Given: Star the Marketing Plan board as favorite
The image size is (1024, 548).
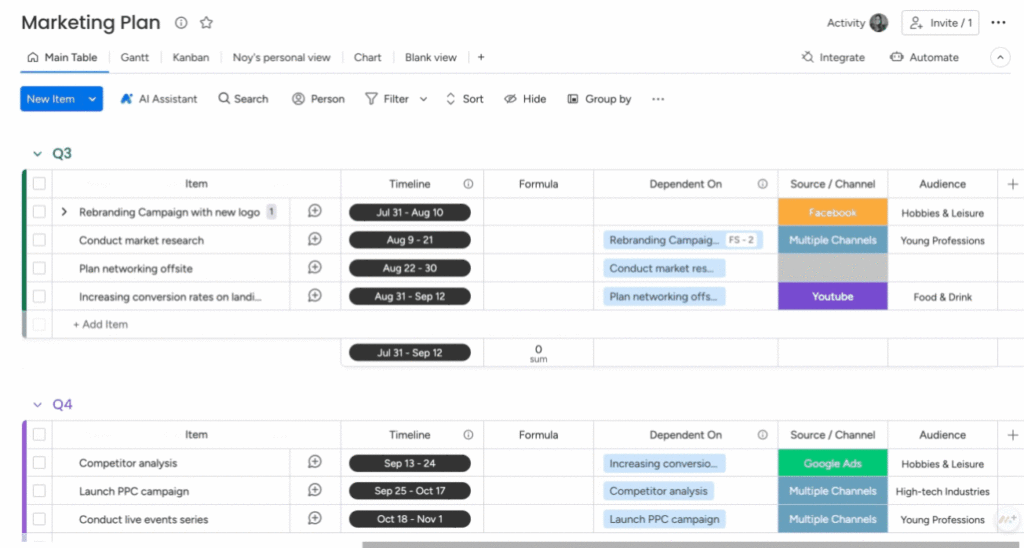Looking at the screenshot, I should pos(206,23).
